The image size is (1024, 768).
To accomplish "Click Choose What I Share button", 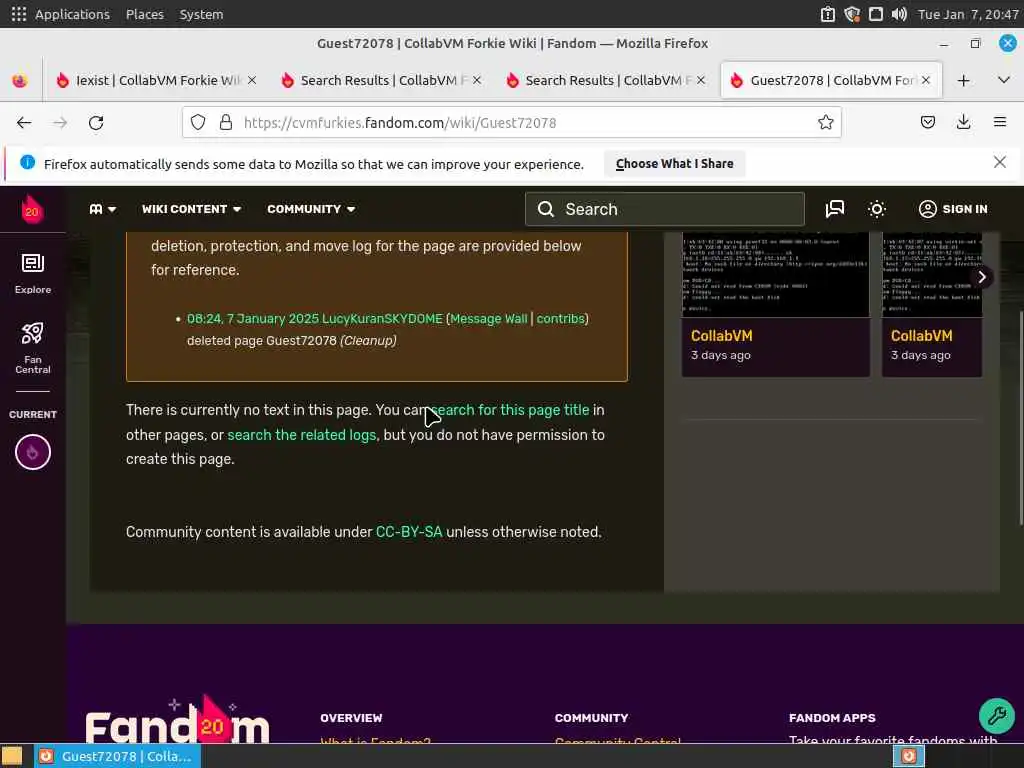I will click(674, 163).
